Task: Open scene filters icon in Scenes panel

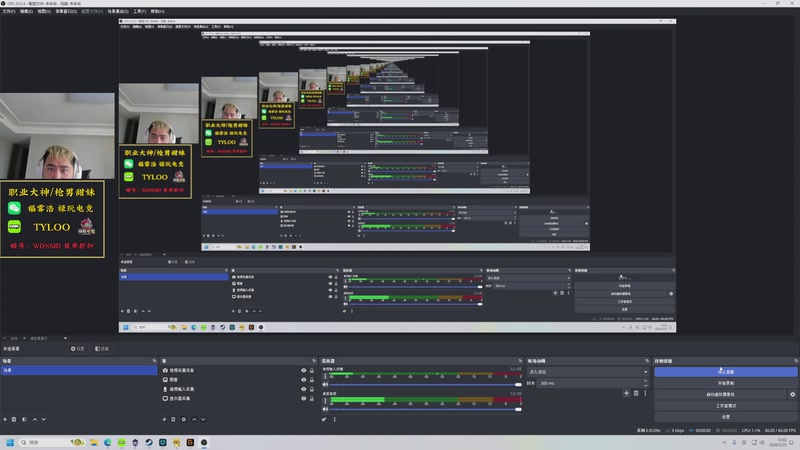Action: click(24, 419)
